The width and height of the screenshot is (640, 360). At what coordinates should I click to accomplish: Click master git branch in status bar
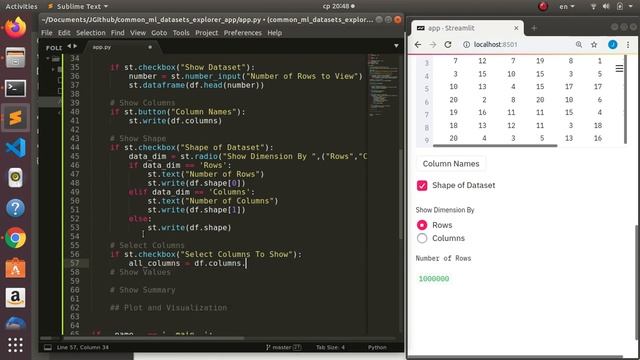[x=284, y=347]
